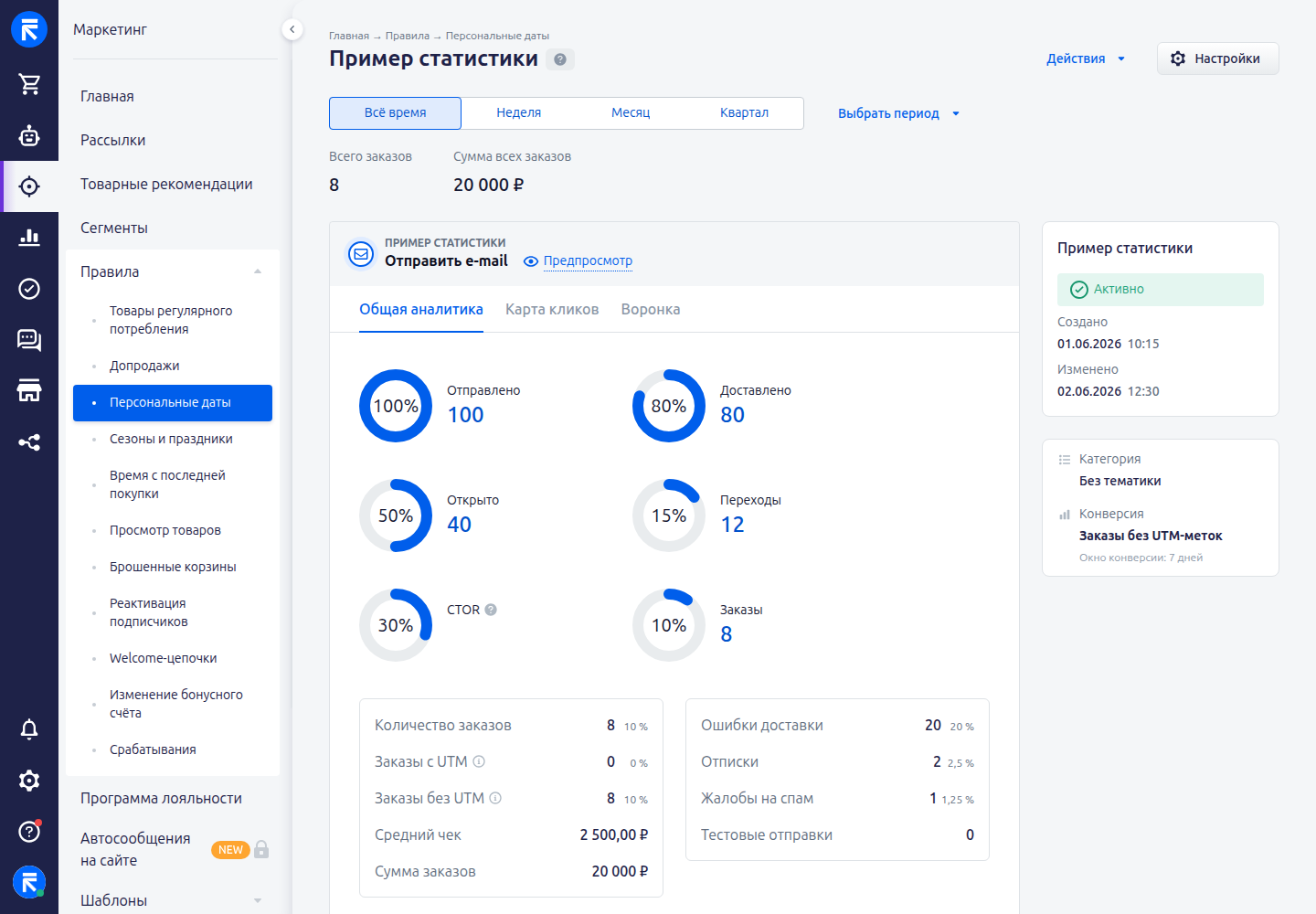
Task: Select the 'Квартал' period option
Action: 744,113
